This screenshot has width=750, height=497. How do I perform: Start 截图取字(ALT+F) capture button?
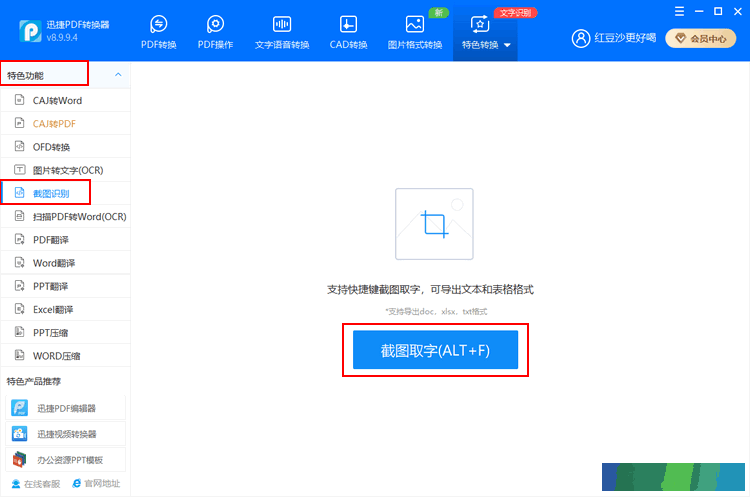click(435, 350)
